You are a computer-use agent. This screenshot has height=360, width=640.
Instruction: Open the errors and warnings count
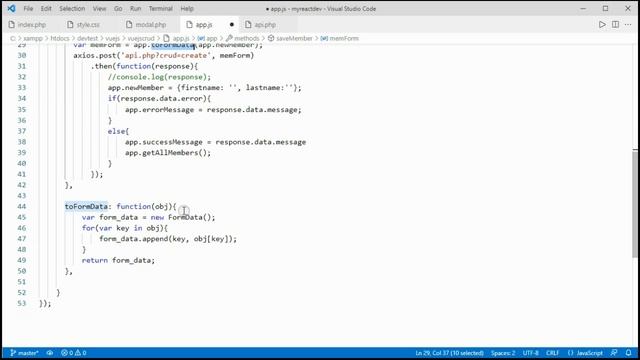(x=74, y=353)
